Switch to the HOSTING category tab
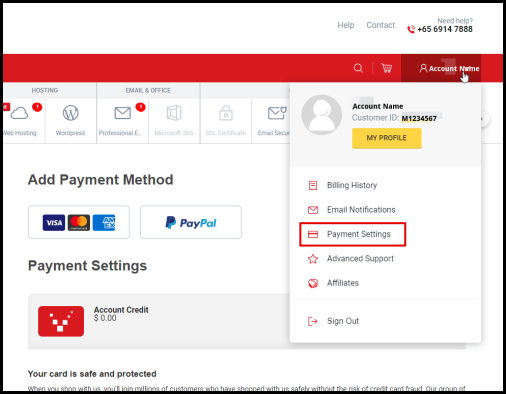This screenshot has height=394, width=506. [45, 90]
